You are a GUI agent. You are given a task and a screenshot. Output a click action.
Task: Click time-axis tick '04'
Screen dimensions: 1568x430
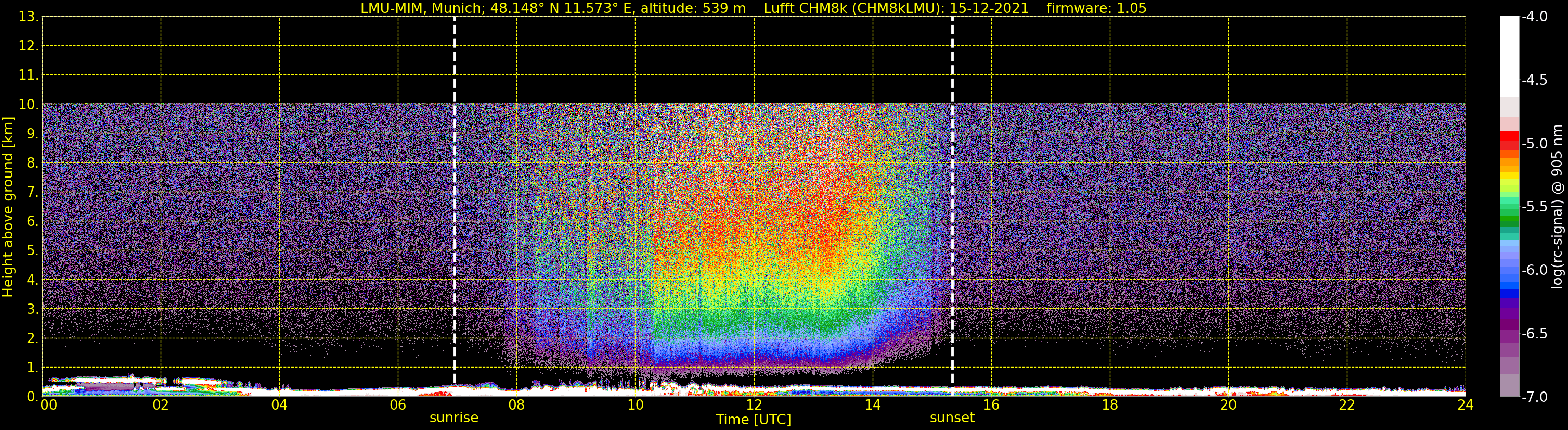[279, 405]
